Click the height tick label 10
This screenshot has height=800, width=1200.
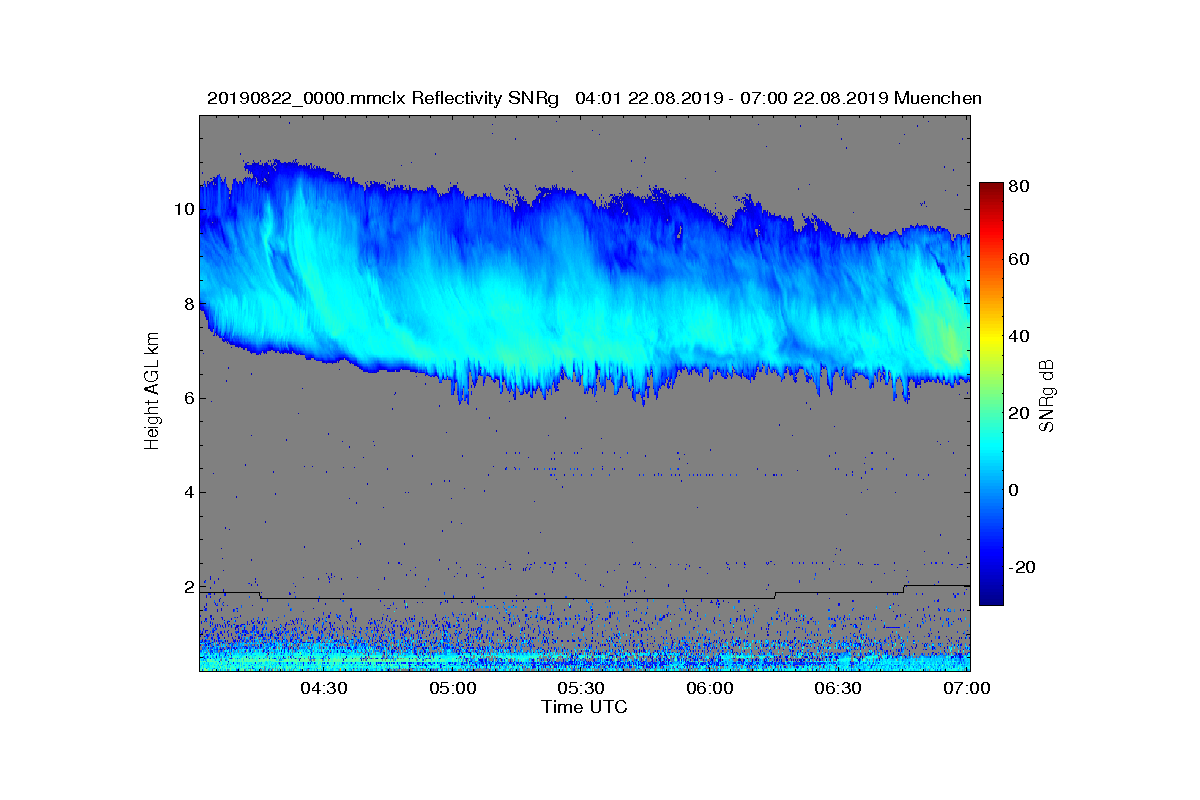point(183,209)
